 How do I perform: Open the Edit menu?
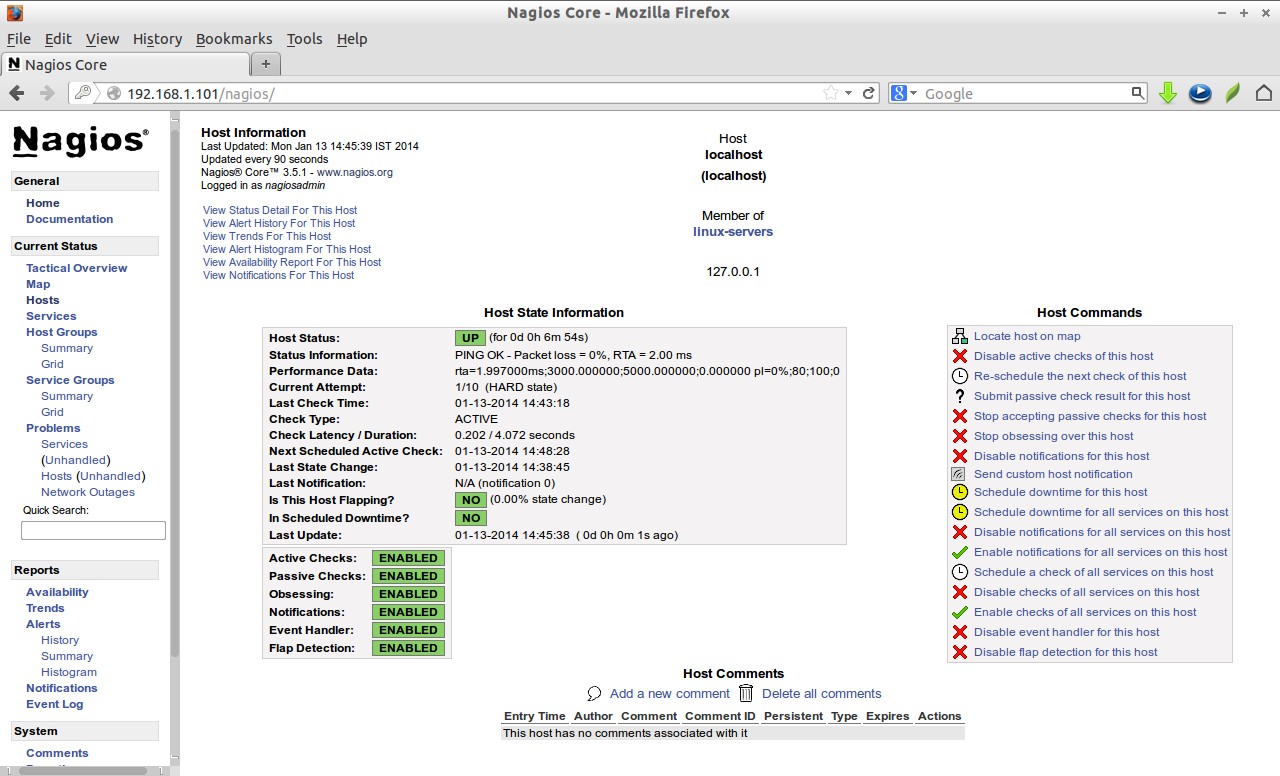pyautogui.click(x=58, y=39)
